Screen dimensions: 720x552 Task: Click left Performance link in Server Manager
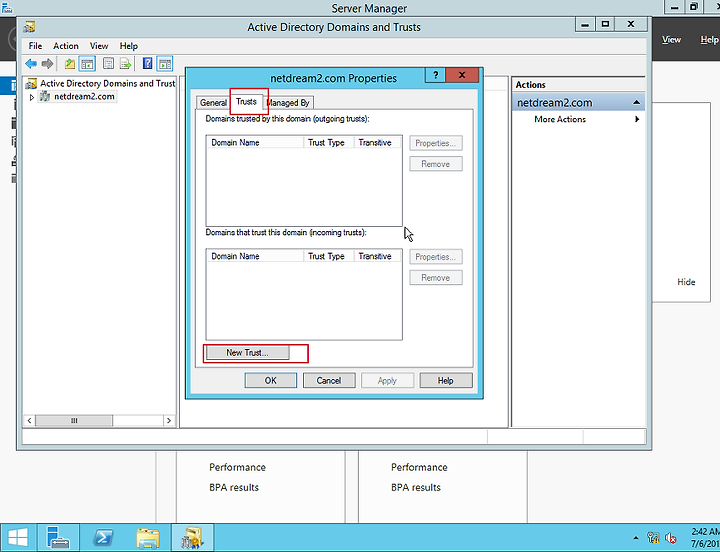[x=237, y=468]
